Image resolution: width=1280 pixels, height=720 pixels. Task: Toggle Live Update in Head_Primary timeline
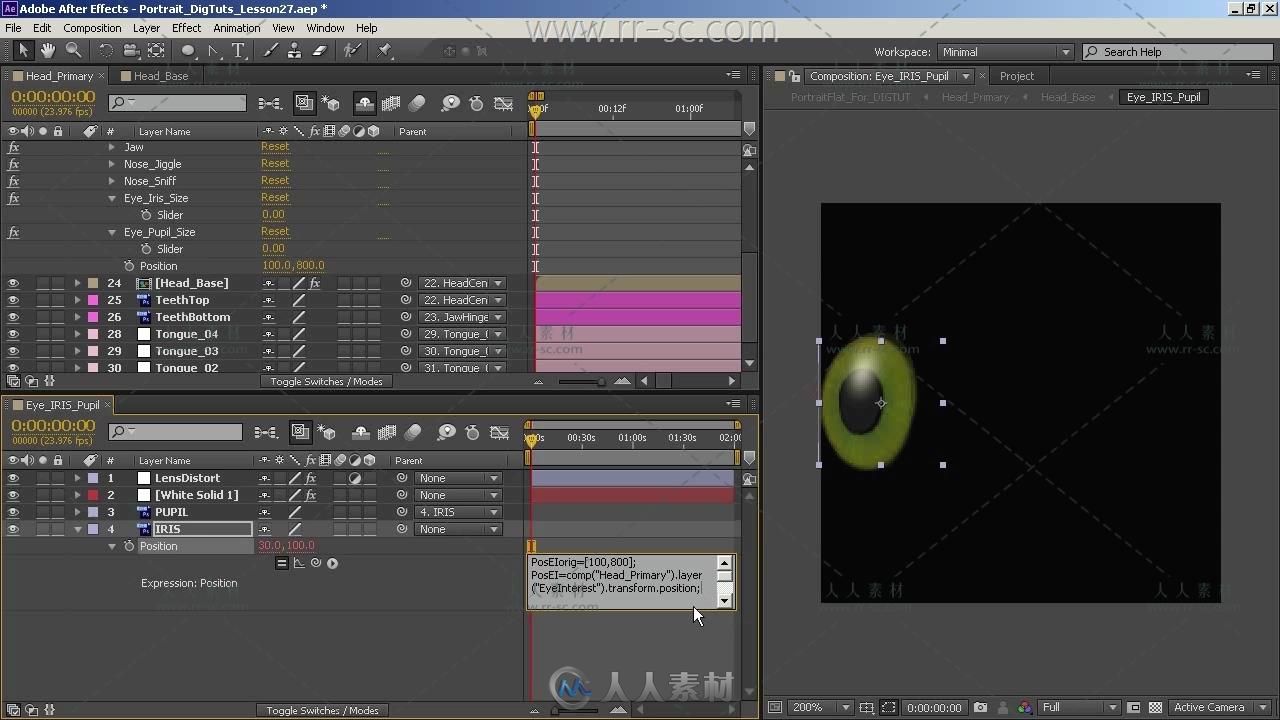304,103
